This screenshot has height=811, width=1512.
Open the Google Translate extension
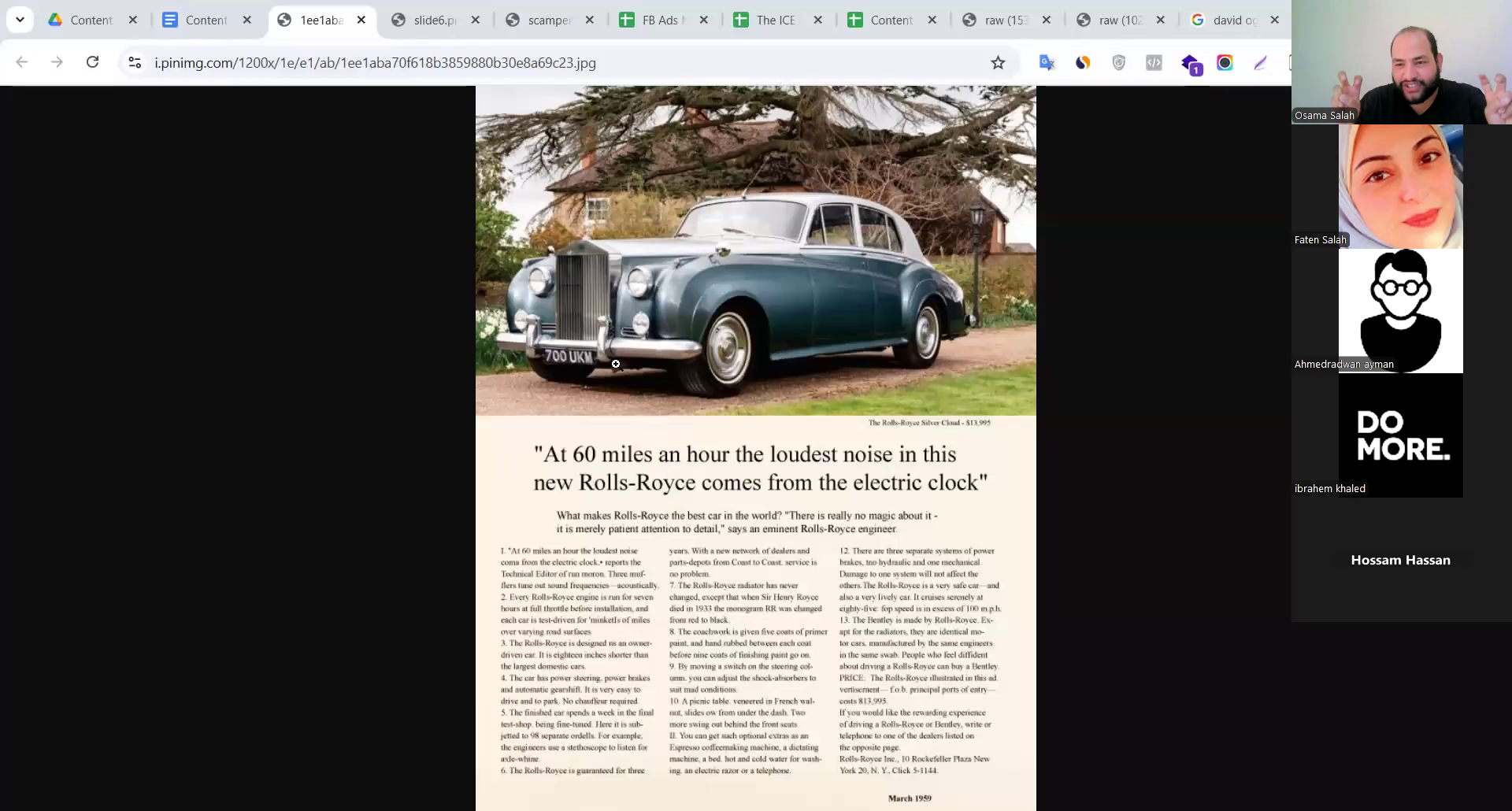(1047, 62)
